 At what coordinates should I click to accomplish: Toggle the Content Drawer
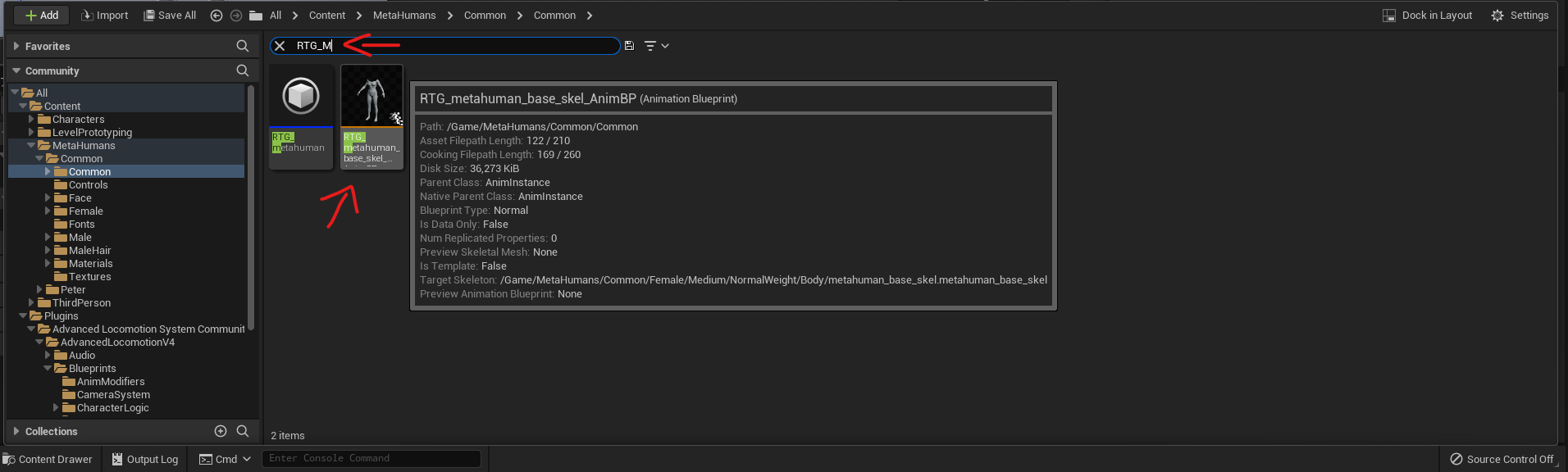tap(48, 459)
